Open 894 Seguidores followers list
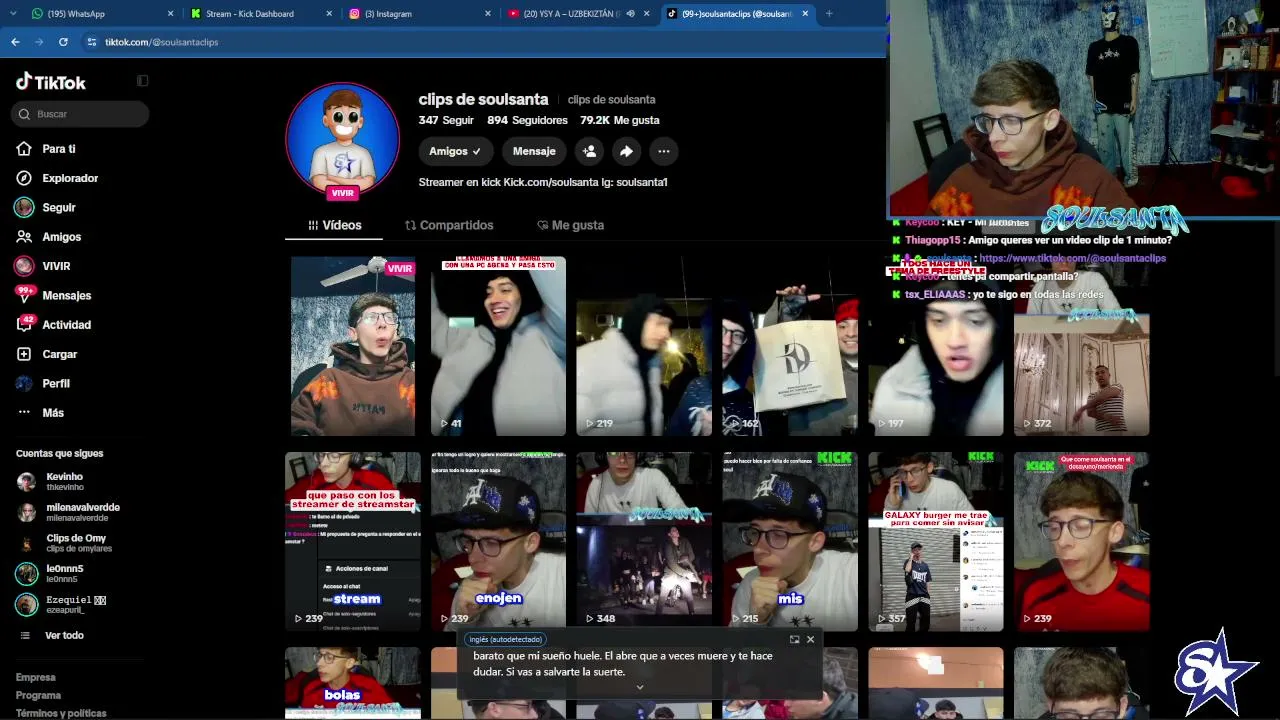 (527, 120)
